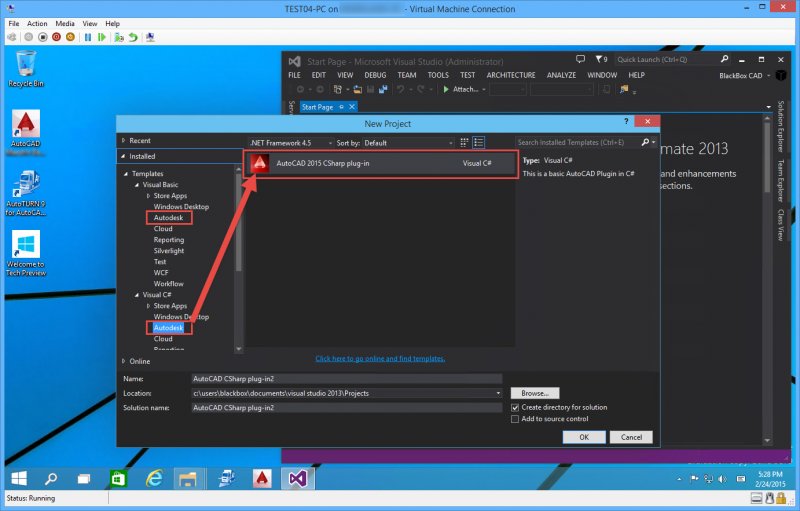Select Workflow under Visual Basic templates
Screen dimensions: 800x511
click(x=168, y=284)
